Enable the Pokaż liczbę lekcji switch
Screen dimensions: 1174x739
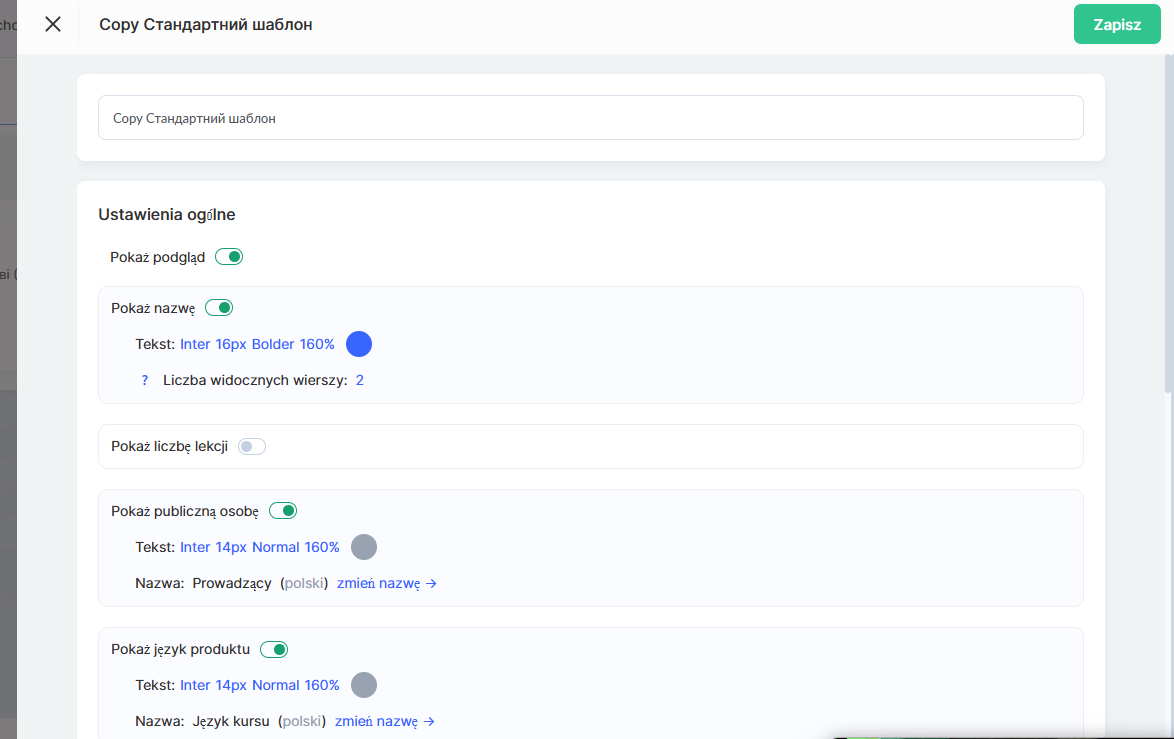click(x=252, y=446)
